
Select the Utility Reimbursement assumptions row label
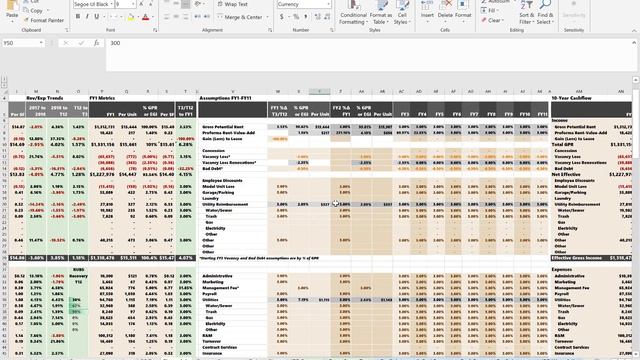tap(225, 204)
